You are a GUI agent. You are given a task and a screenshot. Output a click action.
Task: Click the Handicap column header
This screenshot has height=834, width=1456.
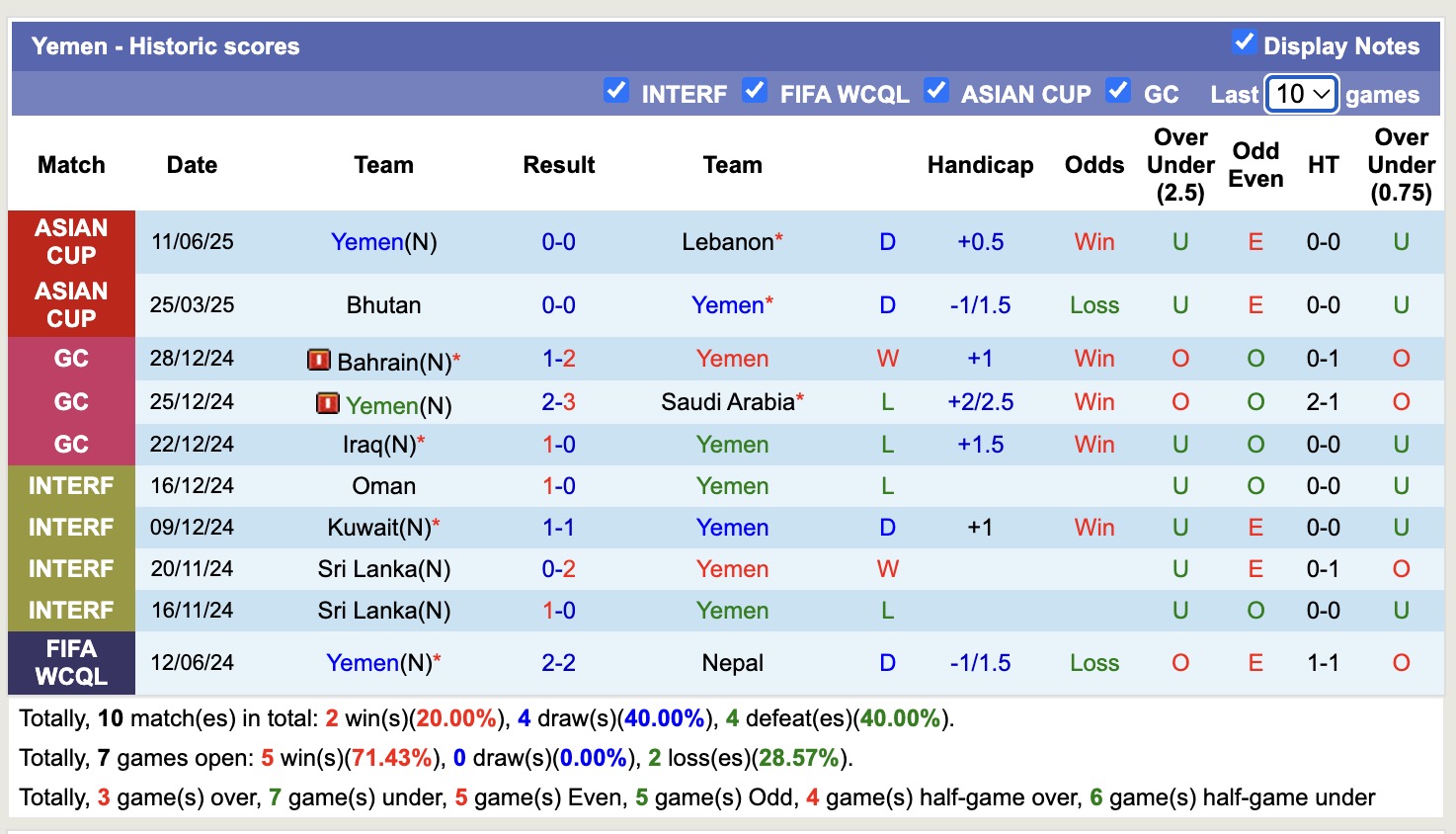980,165
